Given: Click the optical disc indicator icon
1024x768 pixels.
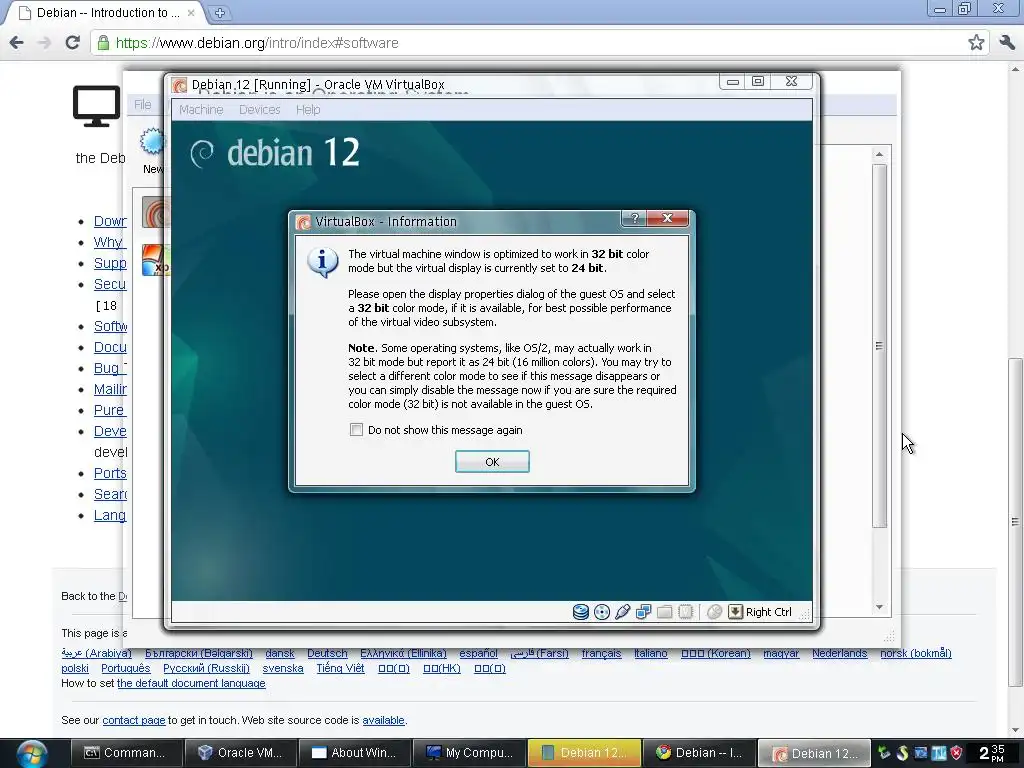Looking at the screenshot, I should (x=601, y=612).
